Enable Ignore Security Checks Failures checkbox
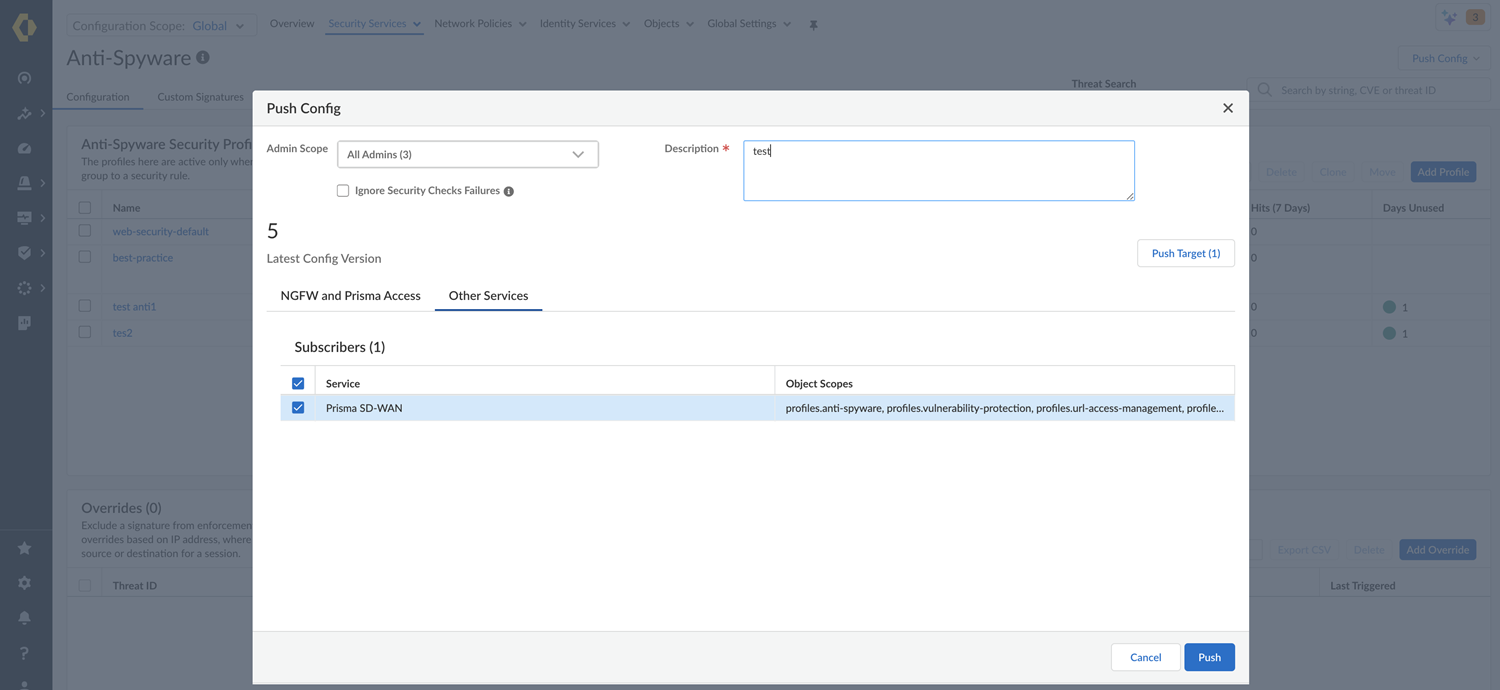 343,191
